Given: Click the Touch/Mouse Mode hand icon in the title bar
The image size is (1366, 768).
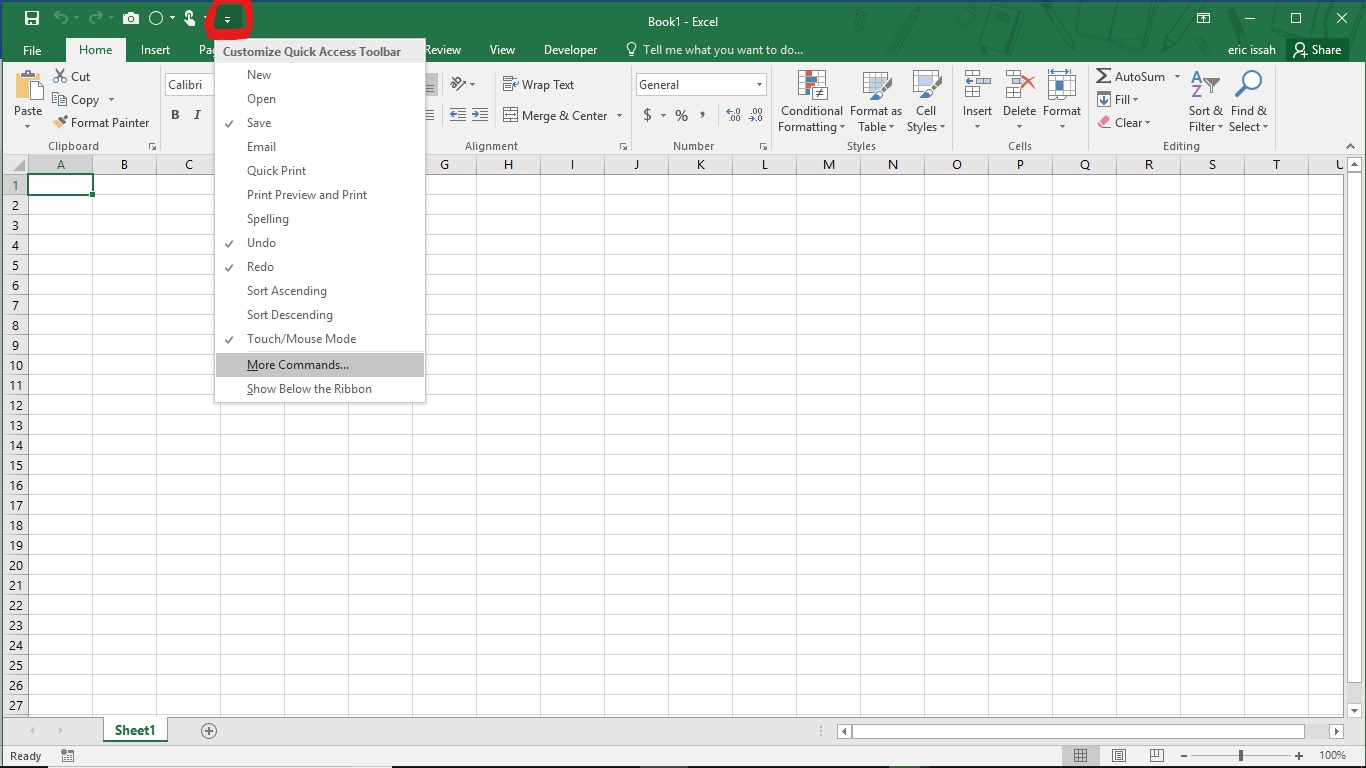Looking at the screenshot, I should pos(189,18).
